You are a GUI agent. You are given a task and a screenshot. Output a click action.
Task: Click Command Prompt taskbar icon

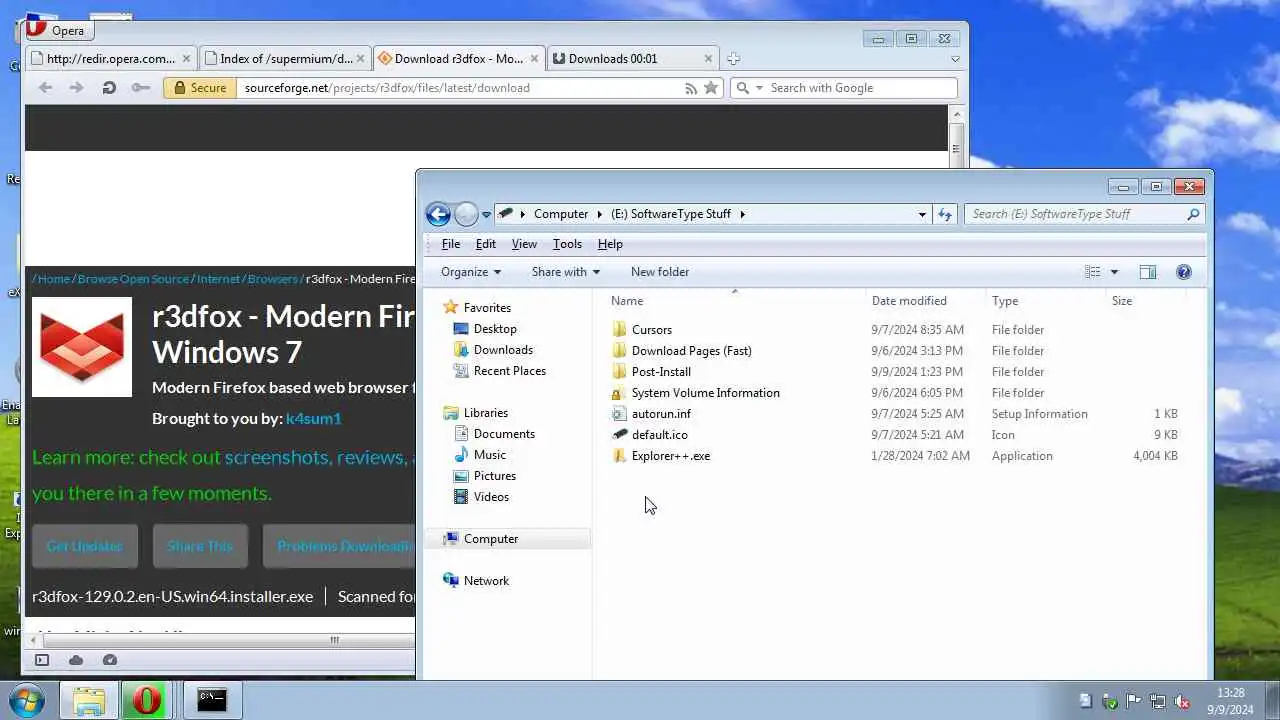(x=211, y=699)
